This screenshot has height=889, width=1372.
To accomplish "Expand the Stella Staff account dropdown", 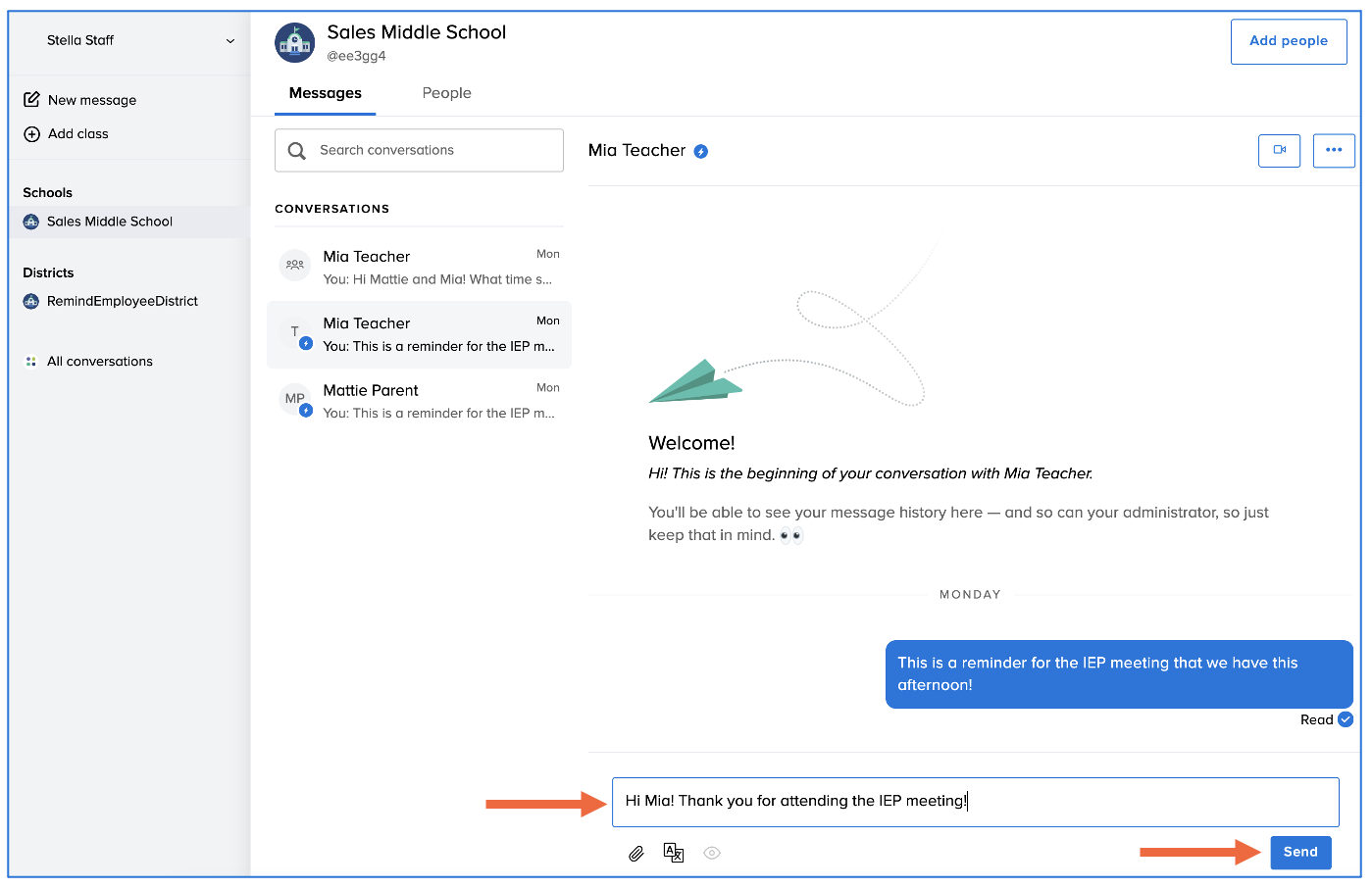I will click(x=230, y=41).
